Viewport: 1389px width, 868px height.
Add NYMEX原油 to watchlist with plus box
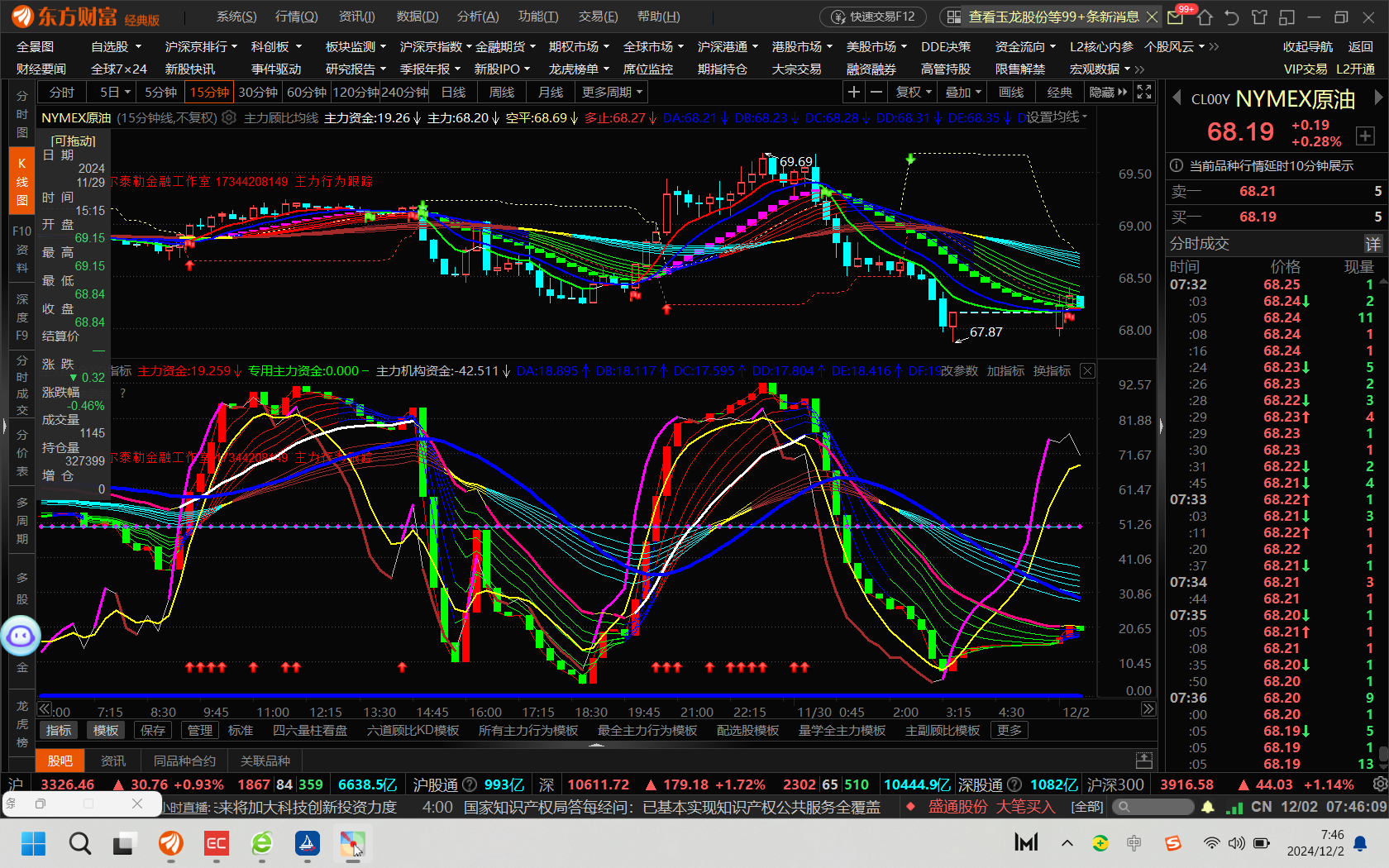[1365, 136]
